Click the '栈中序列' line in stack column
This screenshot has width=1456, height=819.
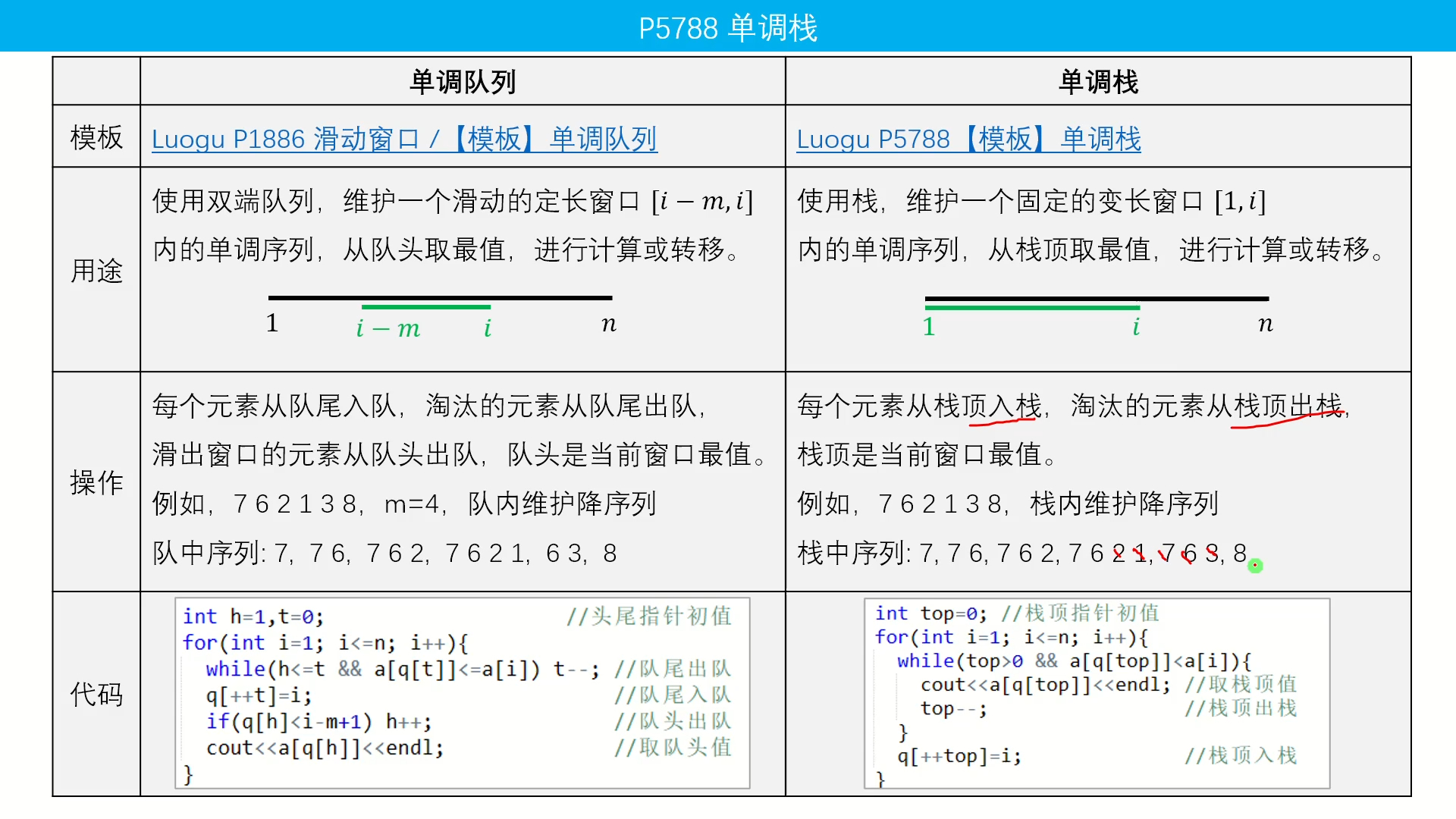pyautogui.click(x=1022, y=554)
